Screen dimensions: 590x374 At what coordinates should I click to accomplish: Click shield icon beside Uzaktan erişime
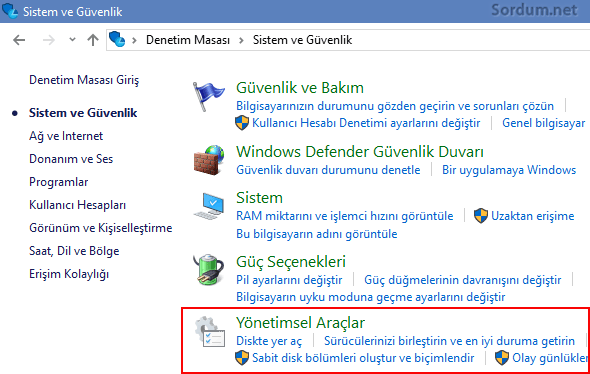tap(481, 216)
